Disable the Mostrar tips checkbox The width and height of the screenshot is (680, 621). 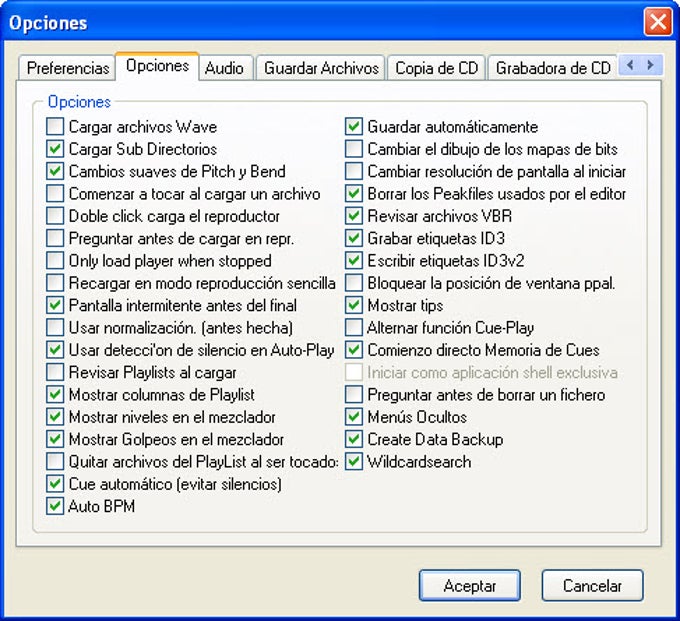(x=354, y=305)
